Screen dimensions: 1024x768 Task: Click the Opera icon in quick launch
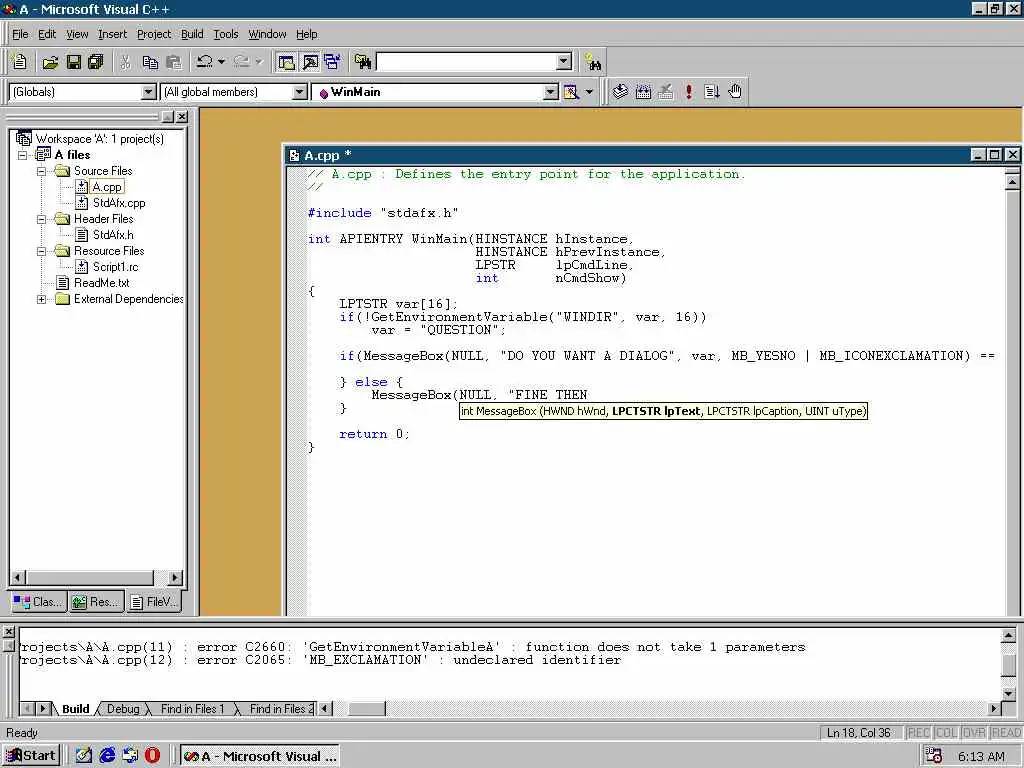[152, 756]
